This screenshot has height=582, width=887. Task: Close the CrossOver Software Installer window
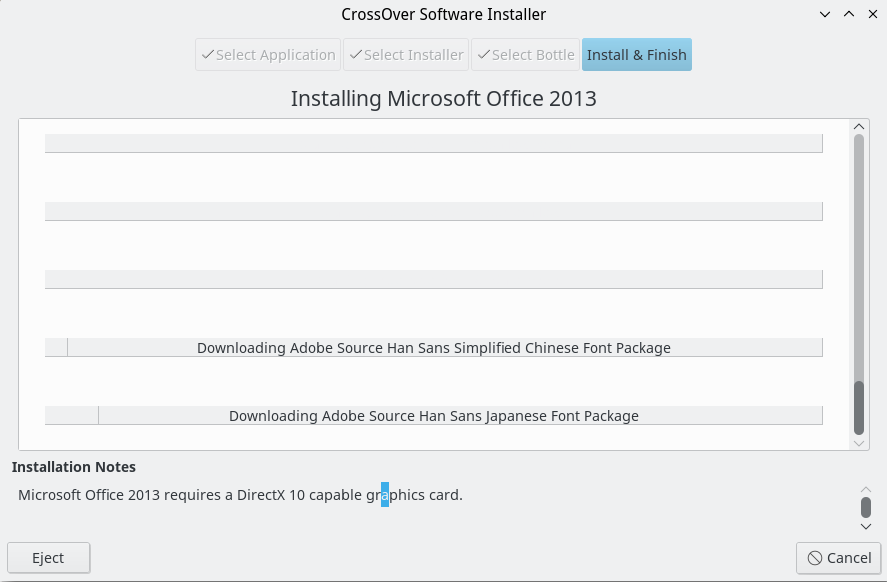click(x=873, y=14)
